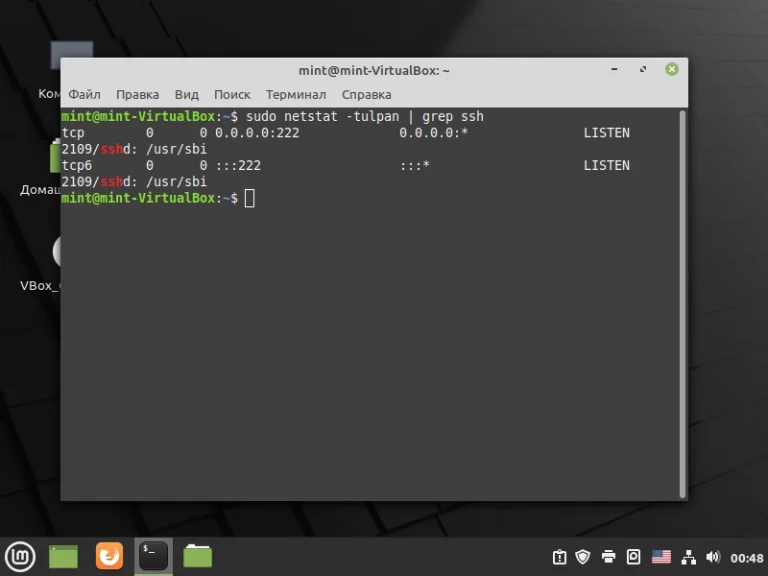
Task: Open the Правка menu
Action: (138, 95)
